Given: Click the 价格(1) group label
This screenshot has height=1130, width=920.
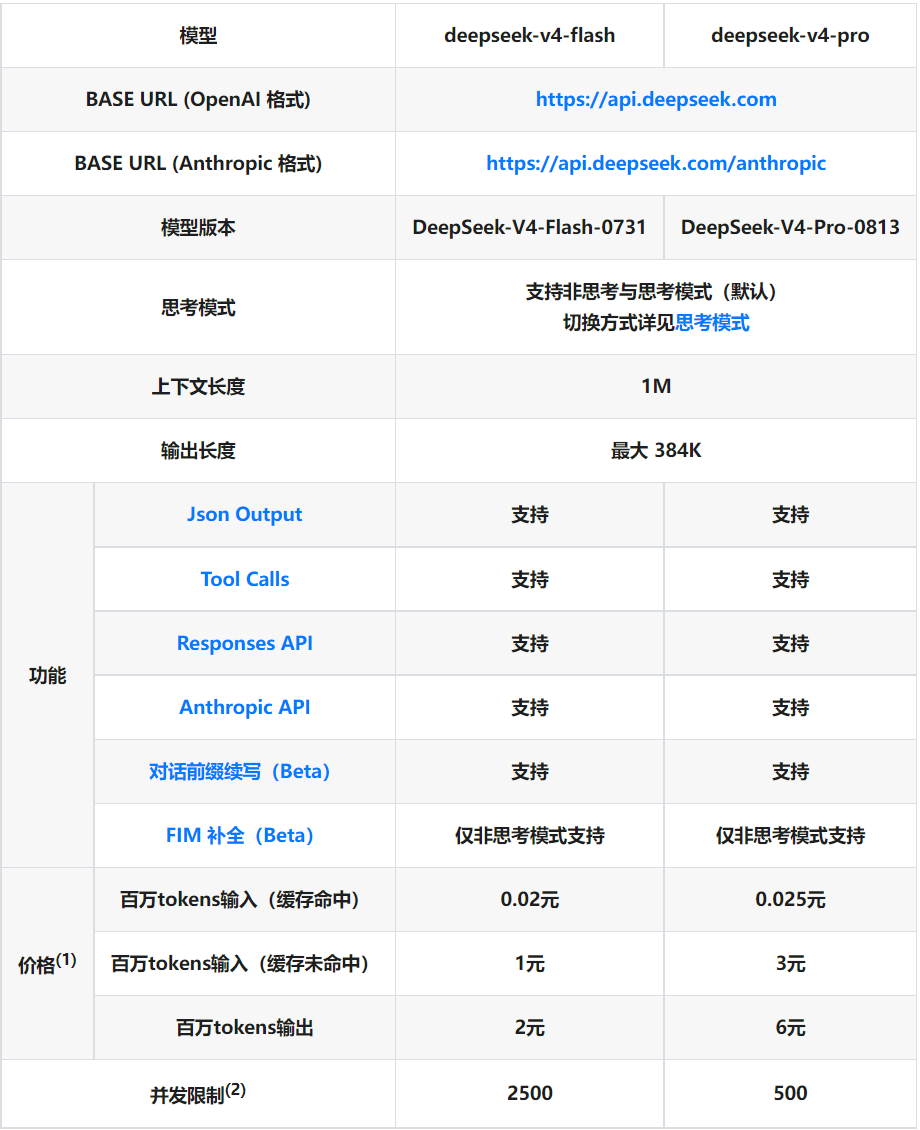Looking at the screenshot, I should [48, 964].
